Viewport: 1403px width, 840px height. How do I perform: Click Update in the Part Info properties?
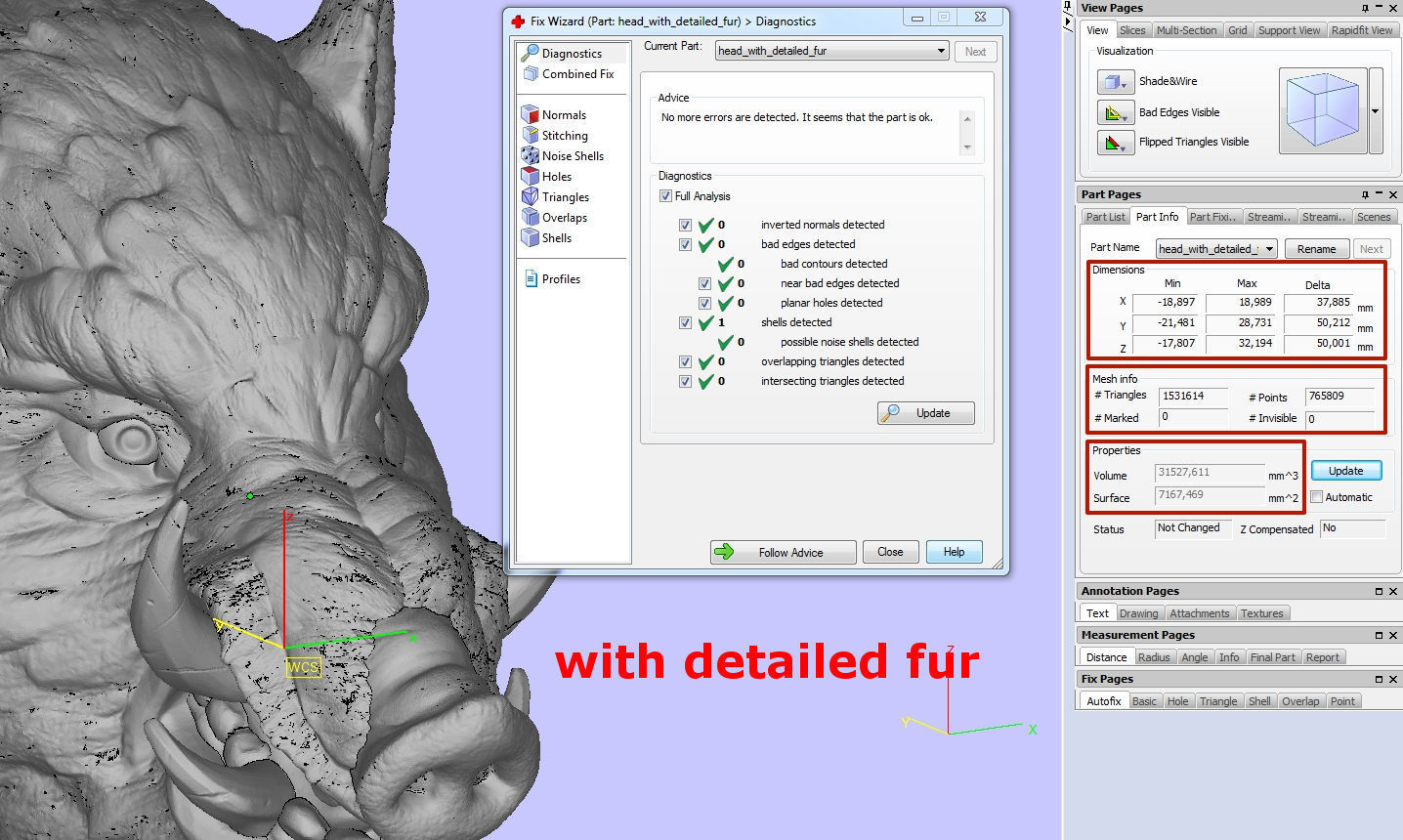1345,471
